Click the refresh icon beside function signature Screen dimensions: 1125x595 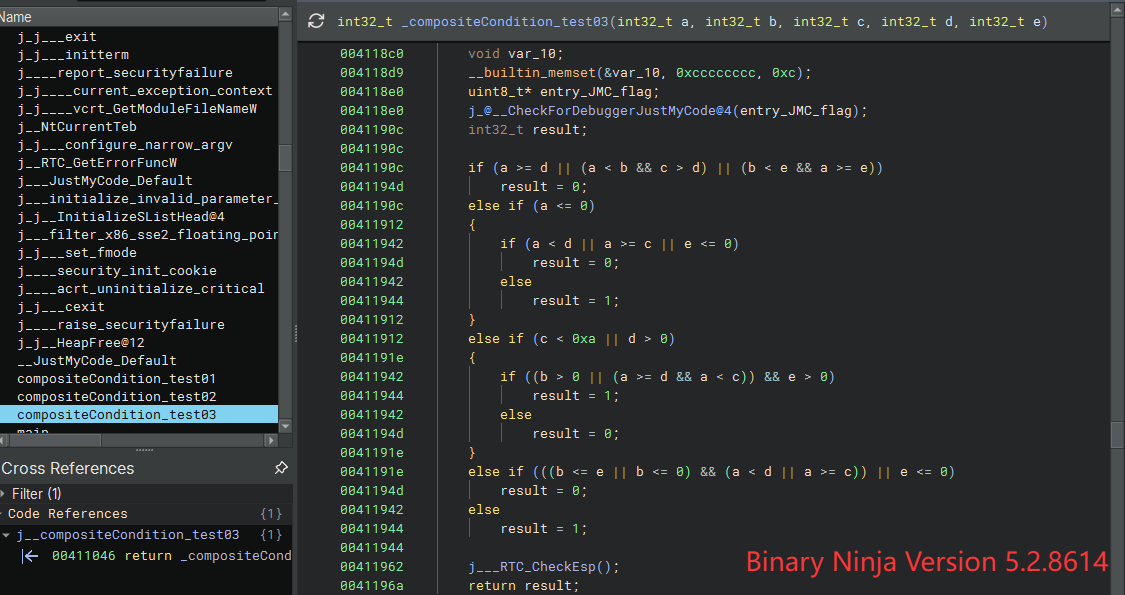pos(316,21)
